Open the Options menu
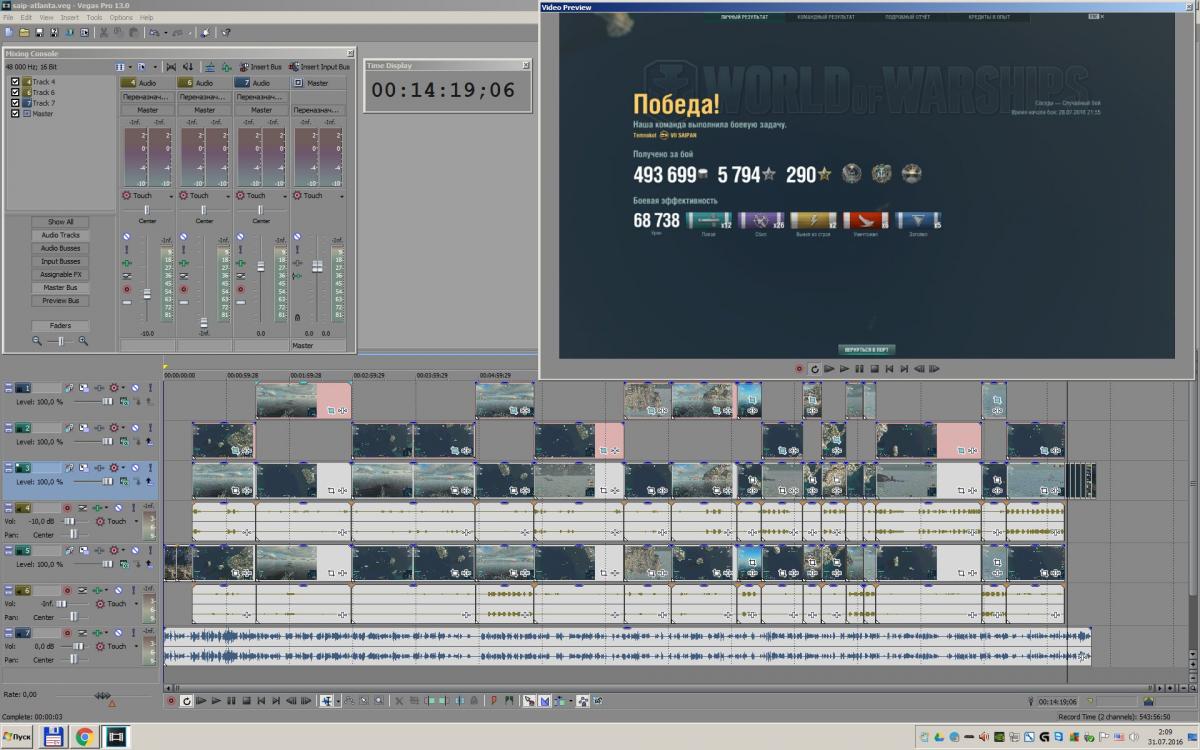The height and width of the screenshot is (750, 1200). coord(120,18)
